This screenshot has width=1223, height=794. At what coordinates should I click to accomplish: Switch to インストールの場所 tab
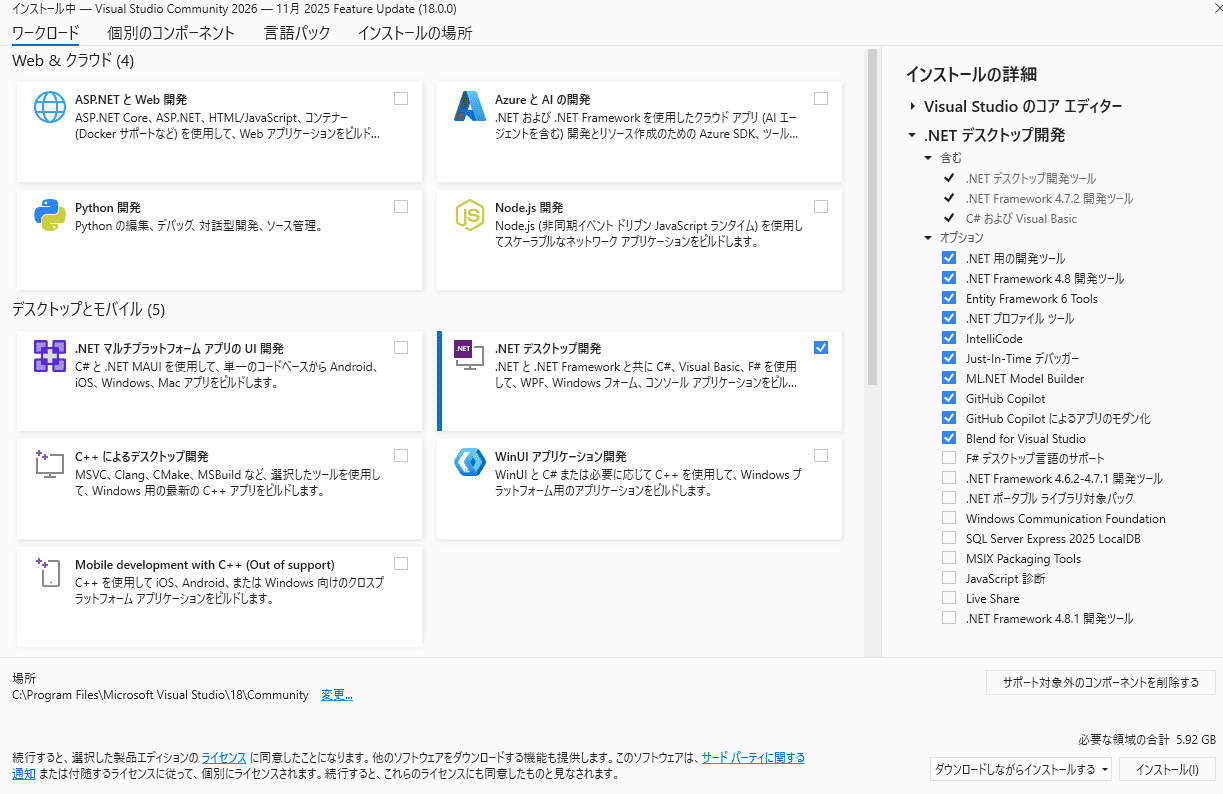[x=415, y=33]
